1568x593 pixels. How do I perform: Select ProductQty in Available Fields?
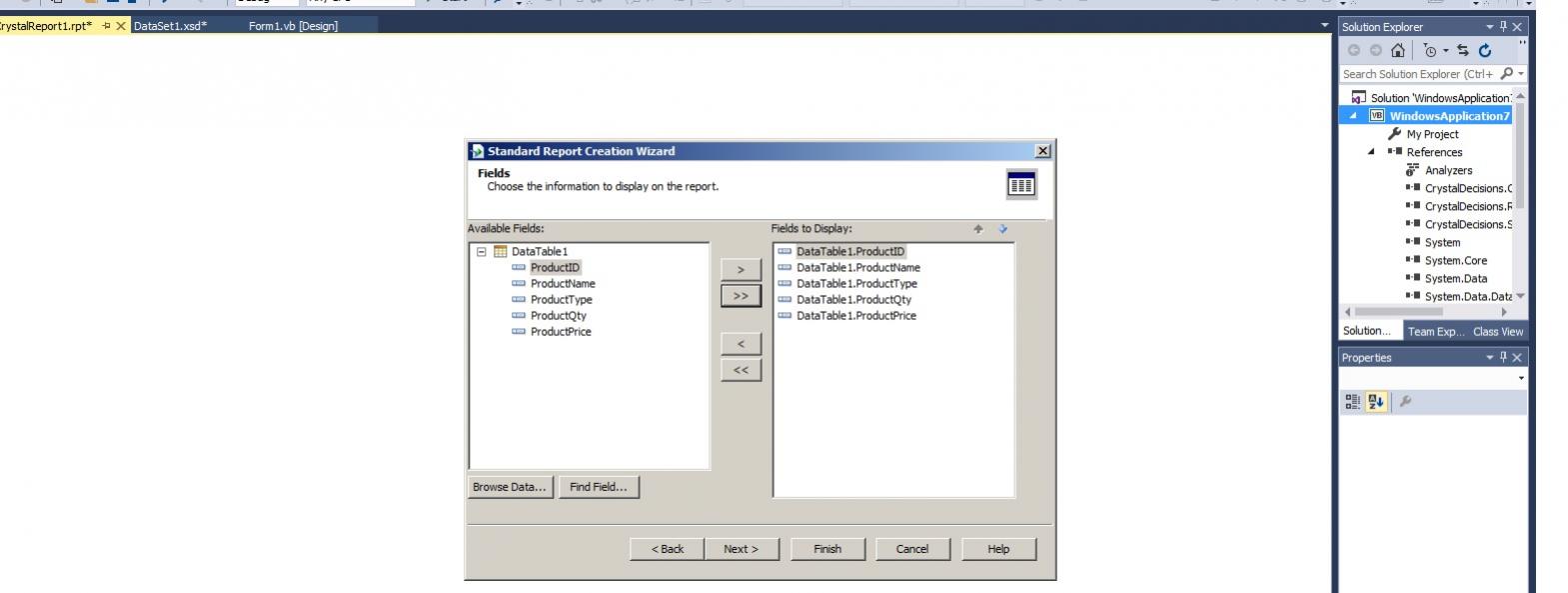click(x=558, y=316)
